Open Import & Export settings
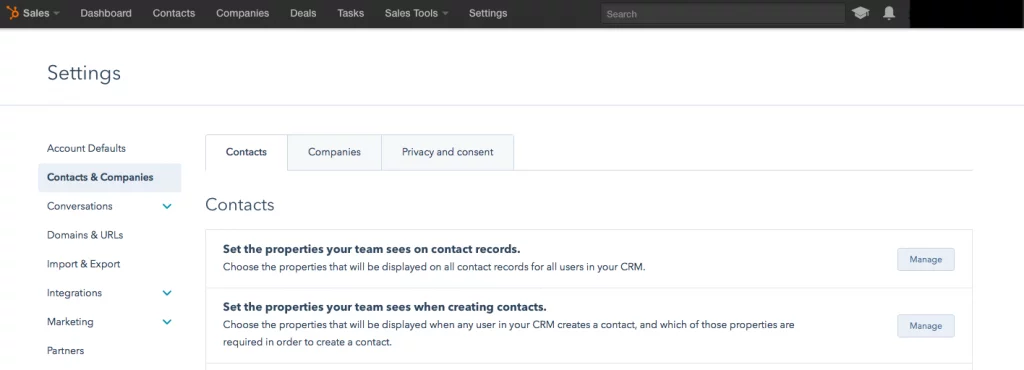Image resolution: width=1024 pixels, height=370 pixels. point(84,264)
